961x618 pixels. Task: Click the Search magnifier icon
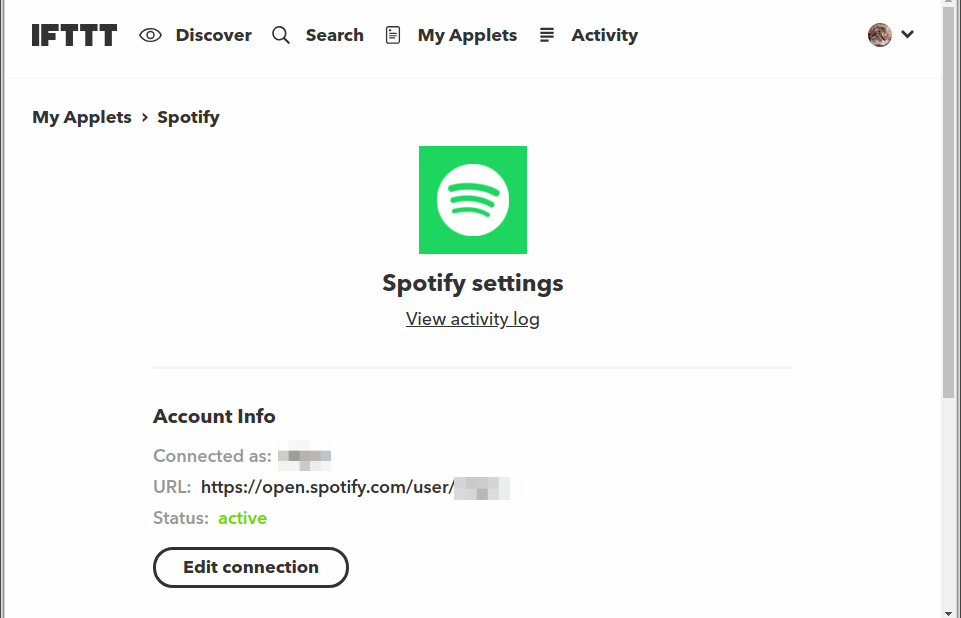[x=281, y=35]
